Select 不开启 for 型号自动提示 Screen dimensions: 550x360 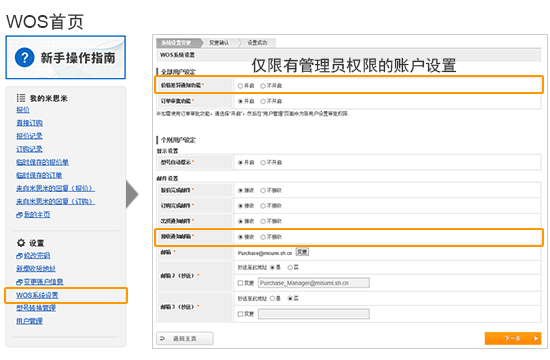coord(263,162)
